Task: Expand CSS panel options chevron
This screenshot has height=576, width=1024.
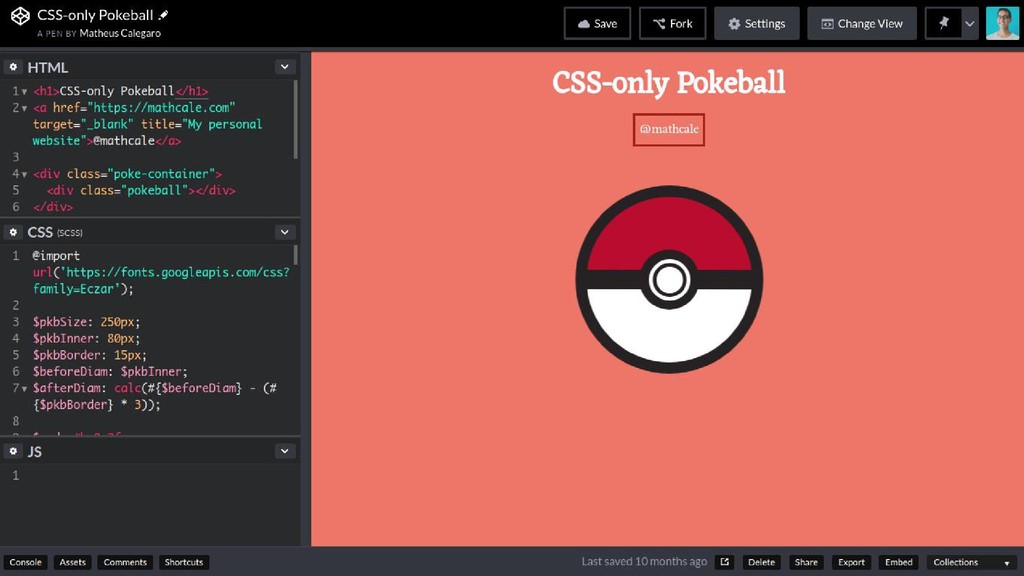Action: [x=285, y=232]
